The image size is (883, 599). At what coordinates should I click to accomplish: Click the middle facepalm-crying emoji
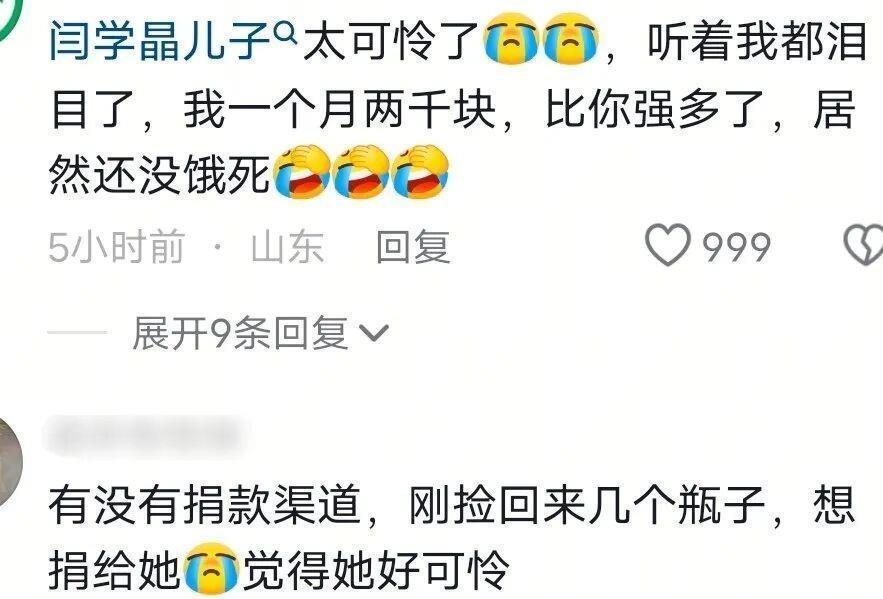(361, 172)
